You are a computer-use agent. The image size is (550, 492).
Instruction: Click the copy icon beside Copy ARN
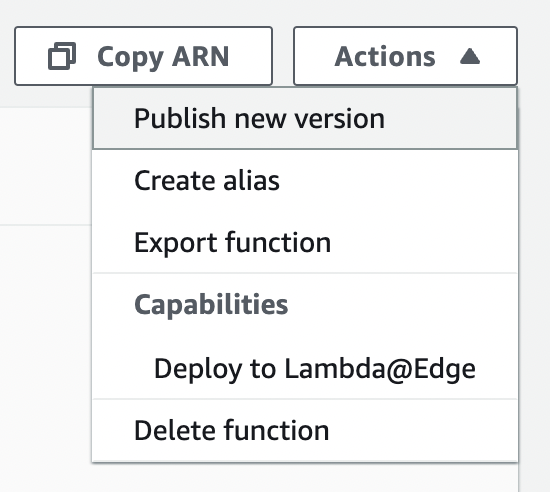62,56
